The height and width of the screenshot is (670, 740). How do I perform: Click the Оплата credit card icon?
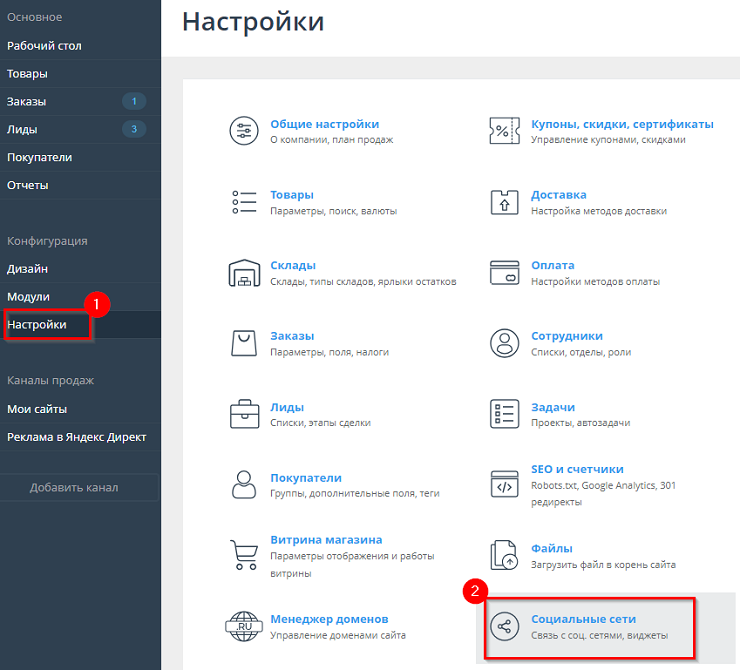504,272
